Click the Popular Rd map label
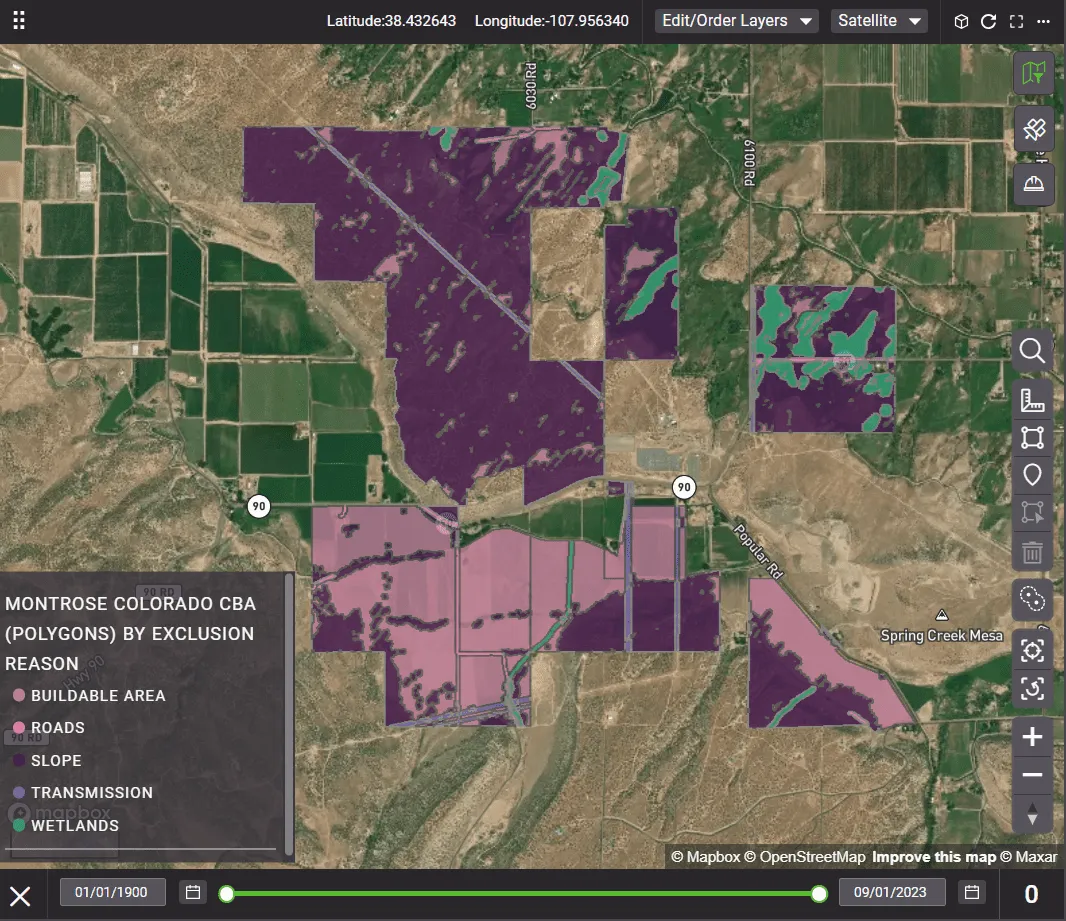Viewport: 1066px width, 921px height. tap(759, 551)
